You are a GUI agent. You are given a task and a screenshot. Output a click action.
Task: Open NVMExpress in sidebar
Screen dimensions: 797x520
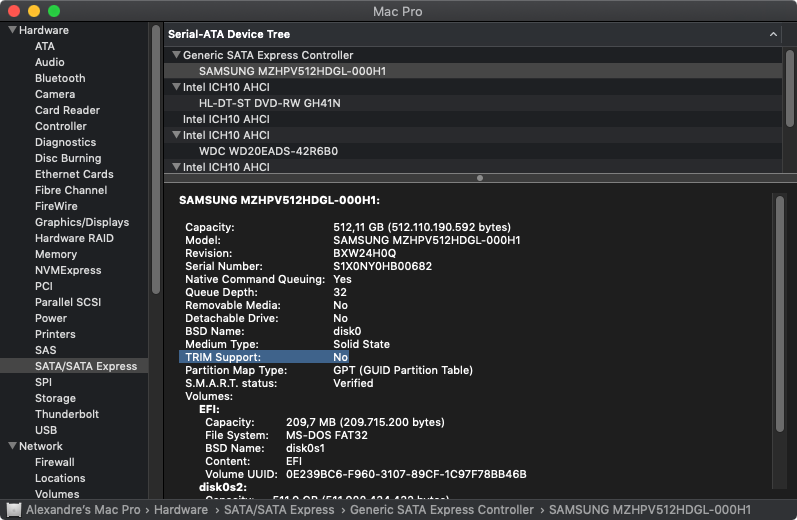pyautogui.click(x=68, y=270)
